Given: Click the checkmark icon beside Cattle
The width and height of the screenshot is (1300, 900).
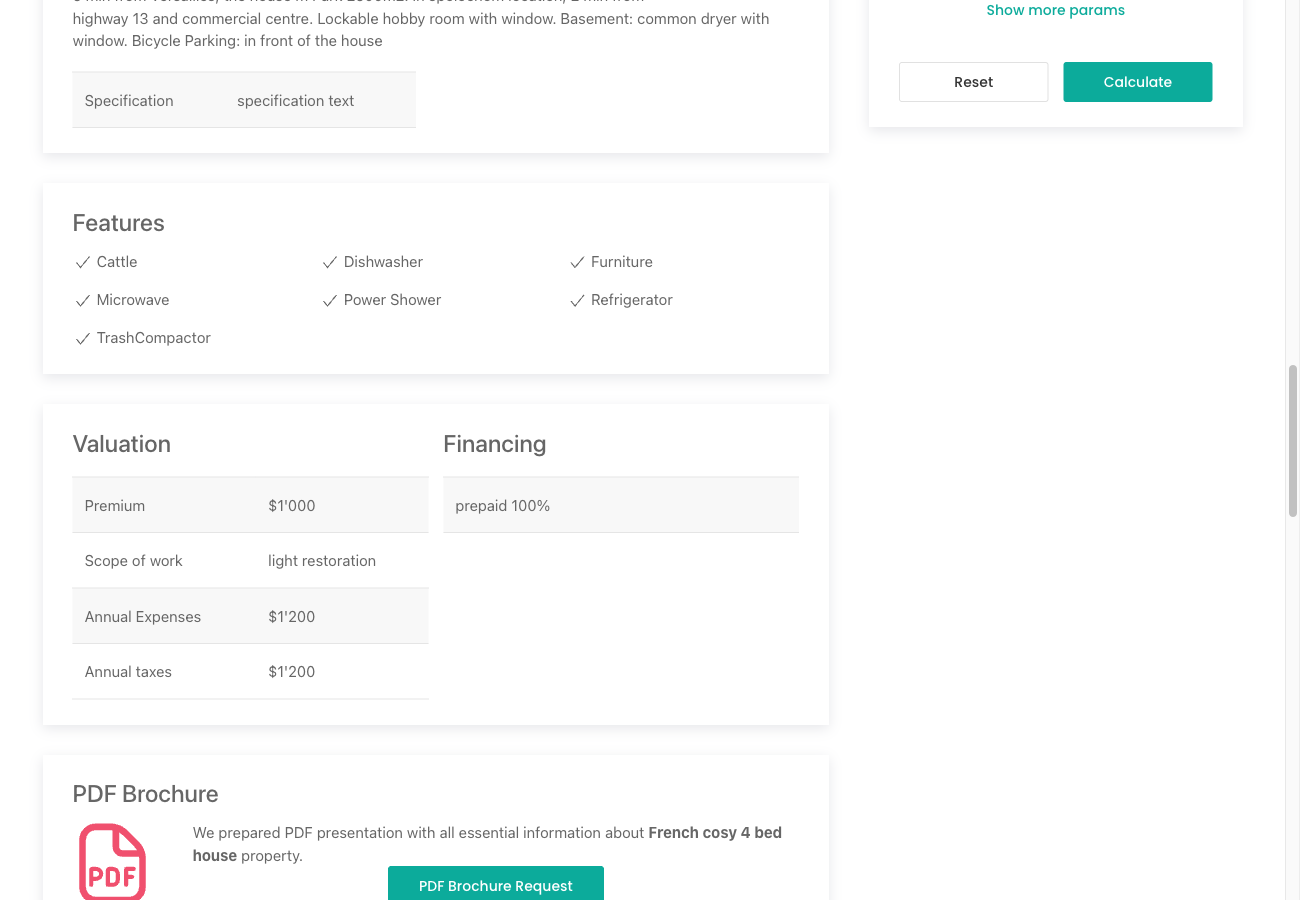Looking at the screenshot, I should click(x=82, y=262).
